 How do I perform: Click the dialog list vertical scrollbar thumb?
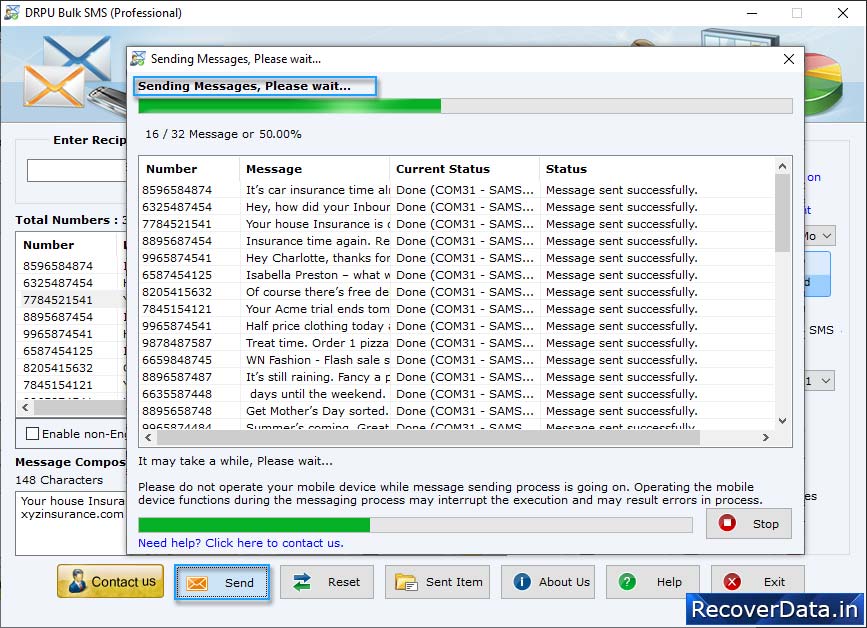point(782,213)
